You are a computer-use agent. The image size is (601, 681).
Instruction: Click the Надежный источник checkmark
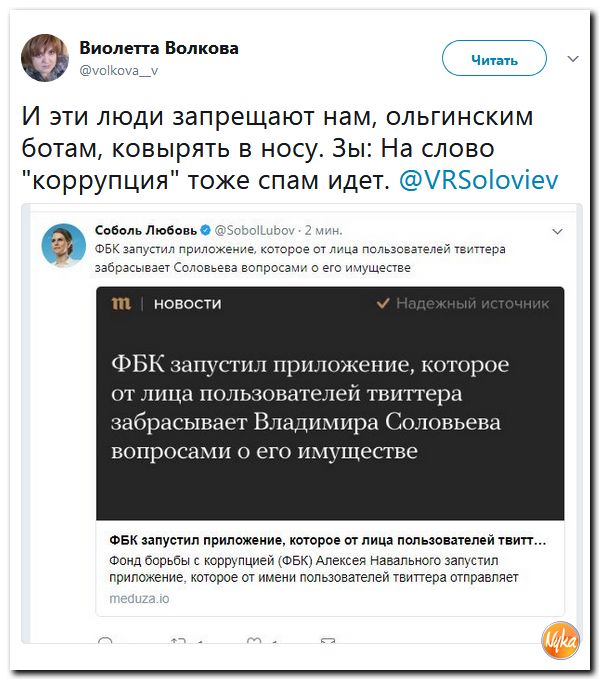[x=383, y=303]
